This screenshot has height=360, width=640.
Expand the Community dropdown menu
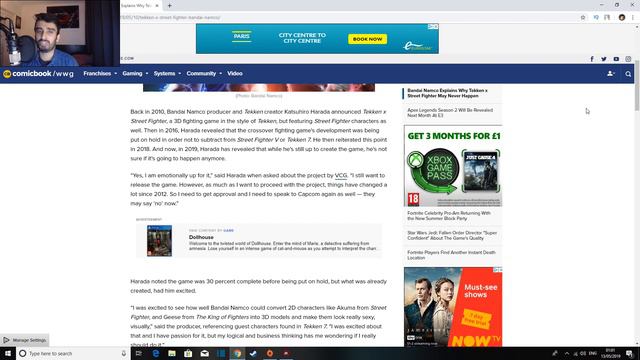click(204, 74)
